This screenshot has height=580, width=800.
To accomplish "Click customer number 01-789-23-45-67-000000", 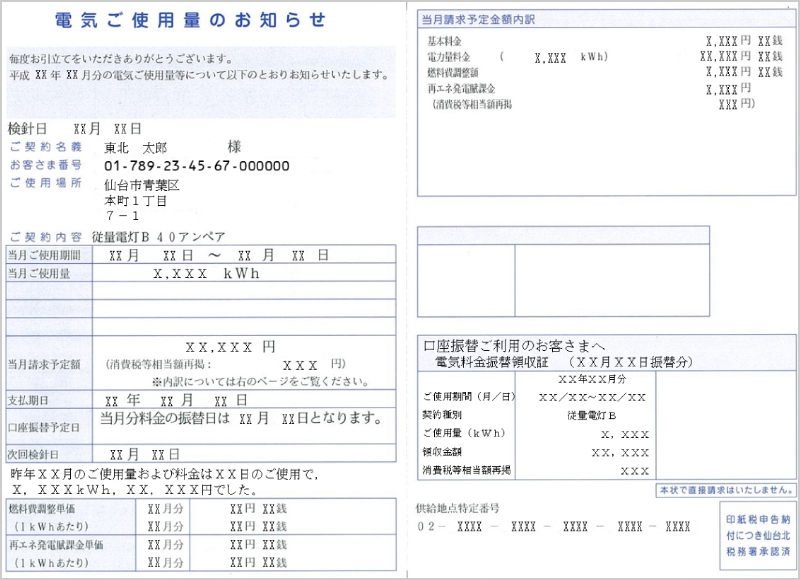I will tap(197, 166).
